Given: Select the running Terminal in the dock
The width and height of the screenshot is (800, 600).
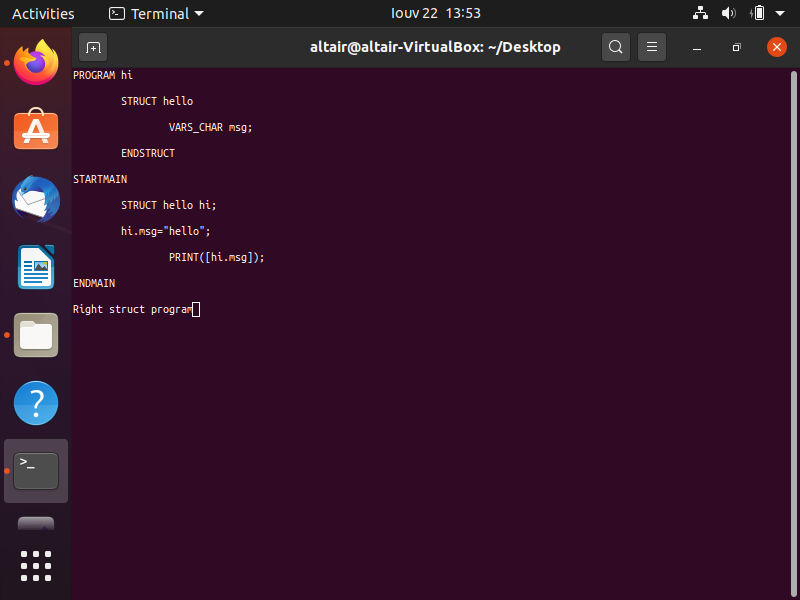Looking at the screenshot, I should [x=35, y=470].
